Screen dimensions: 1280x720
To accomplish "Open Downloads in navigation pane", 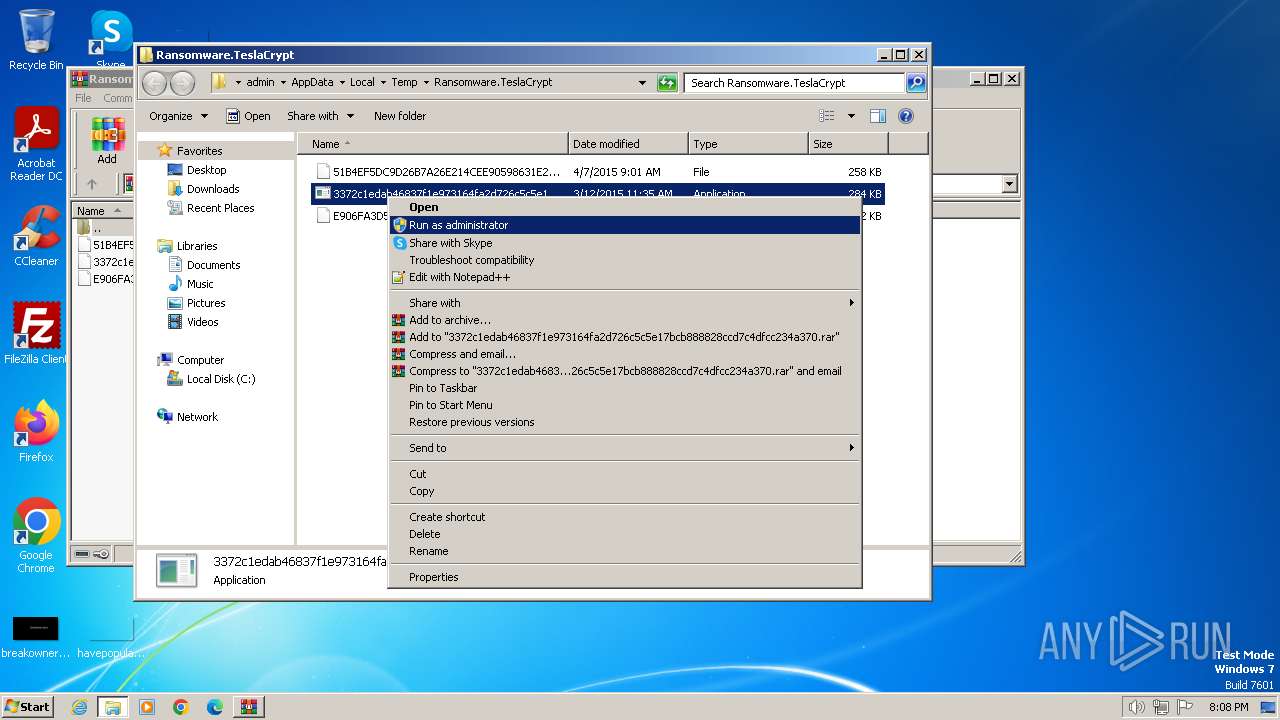I will point(203,189).
